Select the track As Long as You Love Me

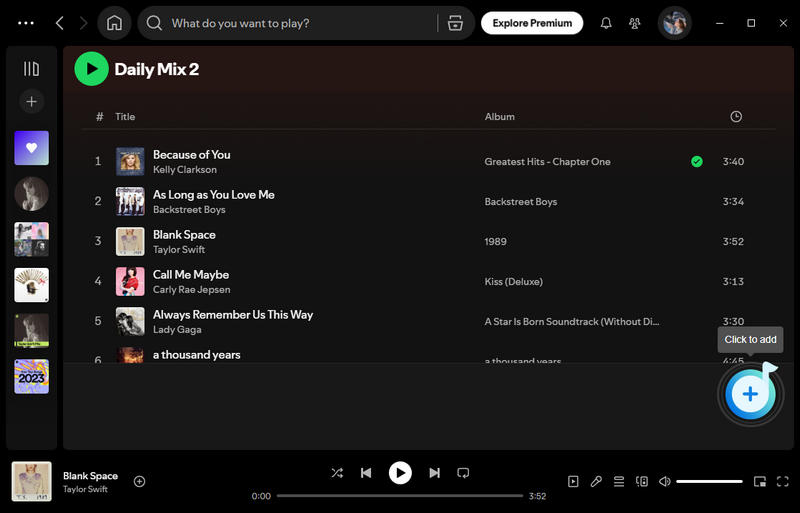click(214, 194)
